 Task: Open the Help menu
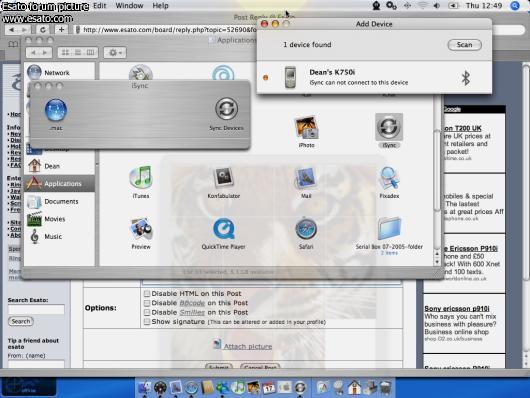click(160, 6)
